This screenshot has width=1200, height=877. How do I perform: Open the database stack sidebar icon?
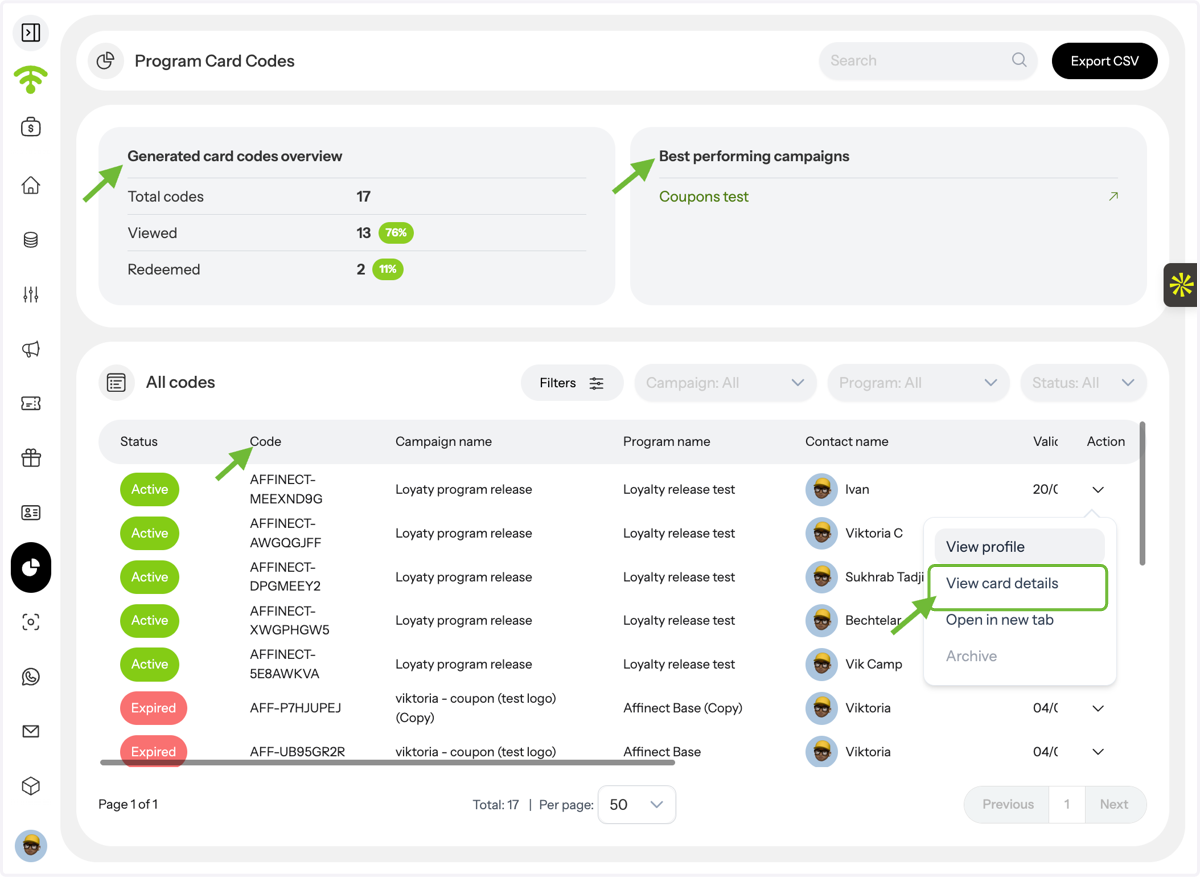(31, 240)
